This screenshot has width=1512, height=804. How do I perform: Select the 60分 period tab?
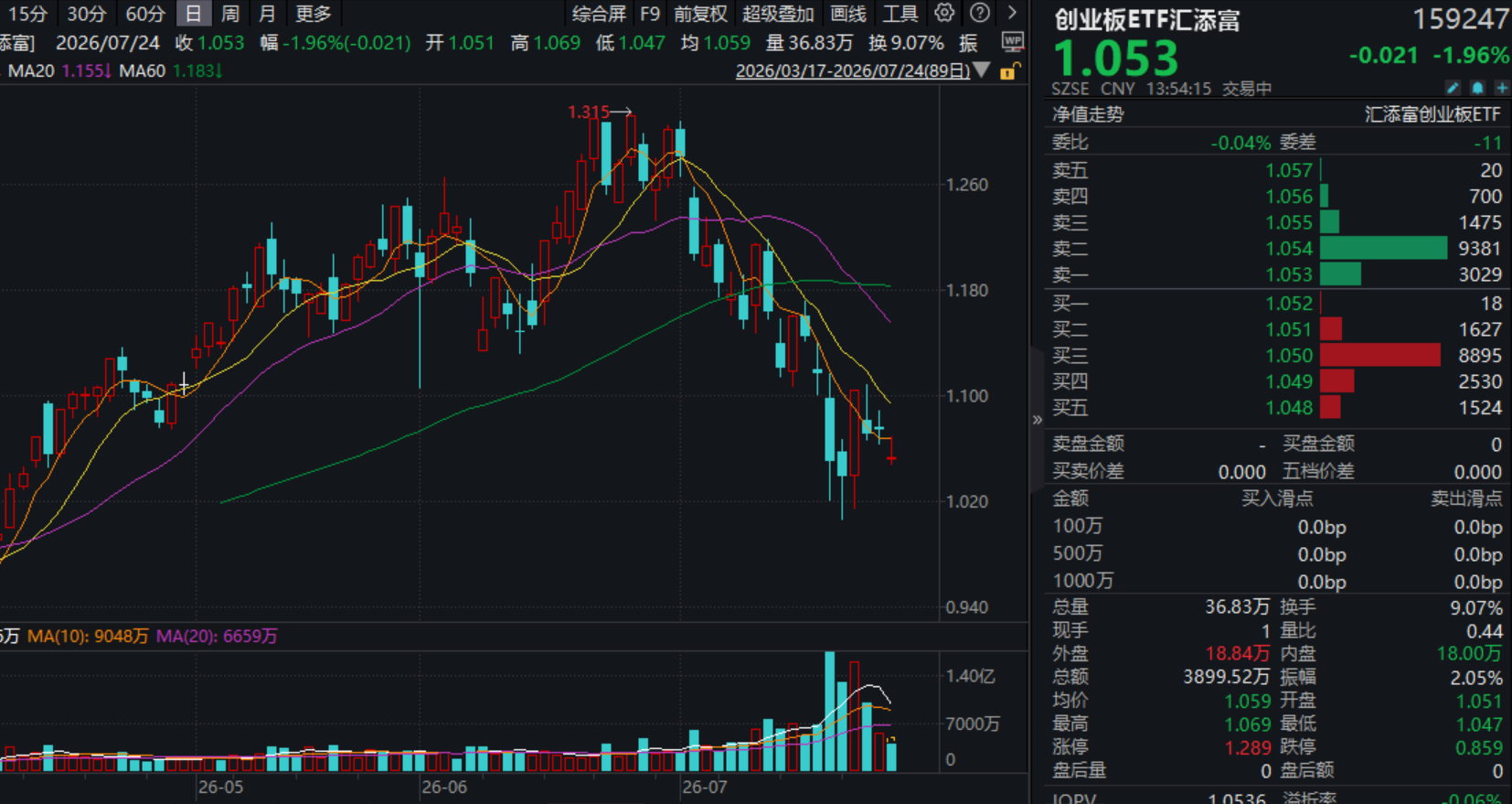pyautogui.click(x=144, y=14)
